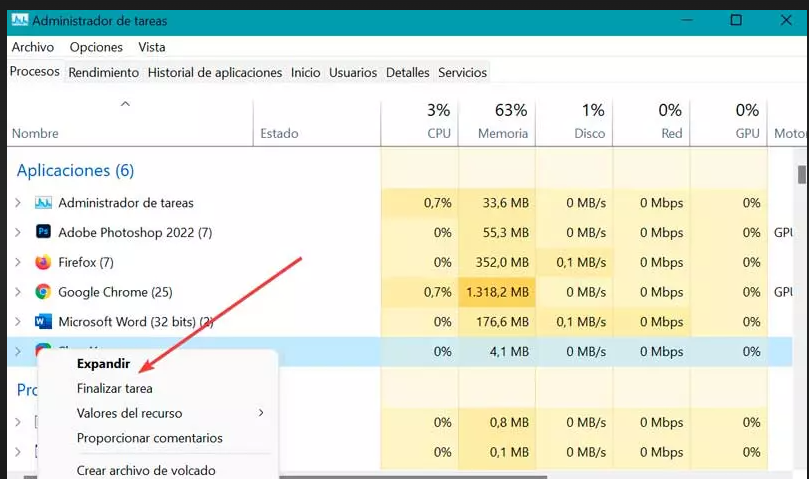The image size is (809, 479).
Task: Click the Firefox icon in process list
Action: point(43,263)
